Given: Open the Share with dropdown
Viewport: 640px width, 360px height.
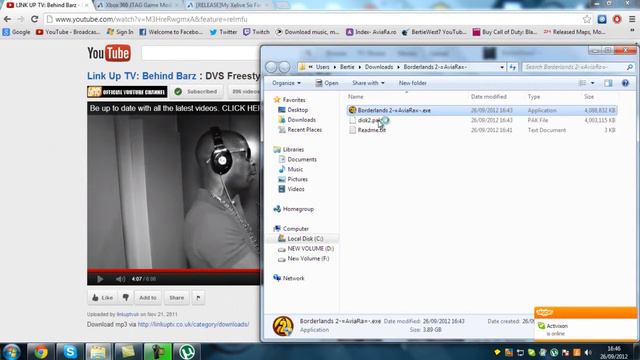Looking at the screenshot, I should point(368,83).
